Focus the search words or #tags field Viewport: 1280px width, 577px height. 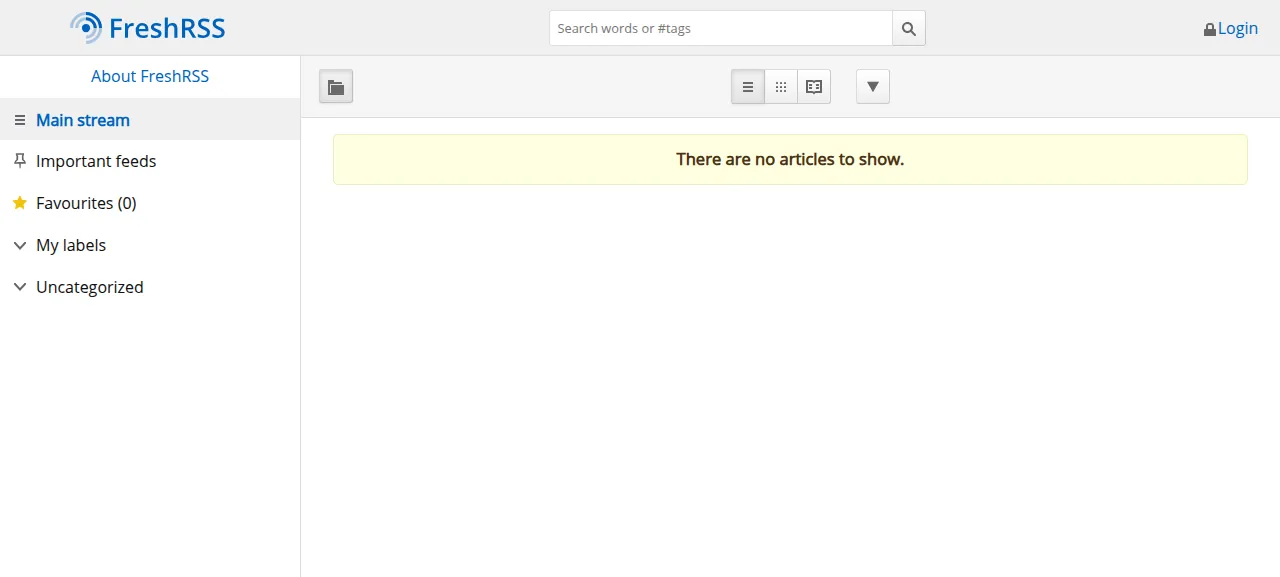[x=721, y=28]
